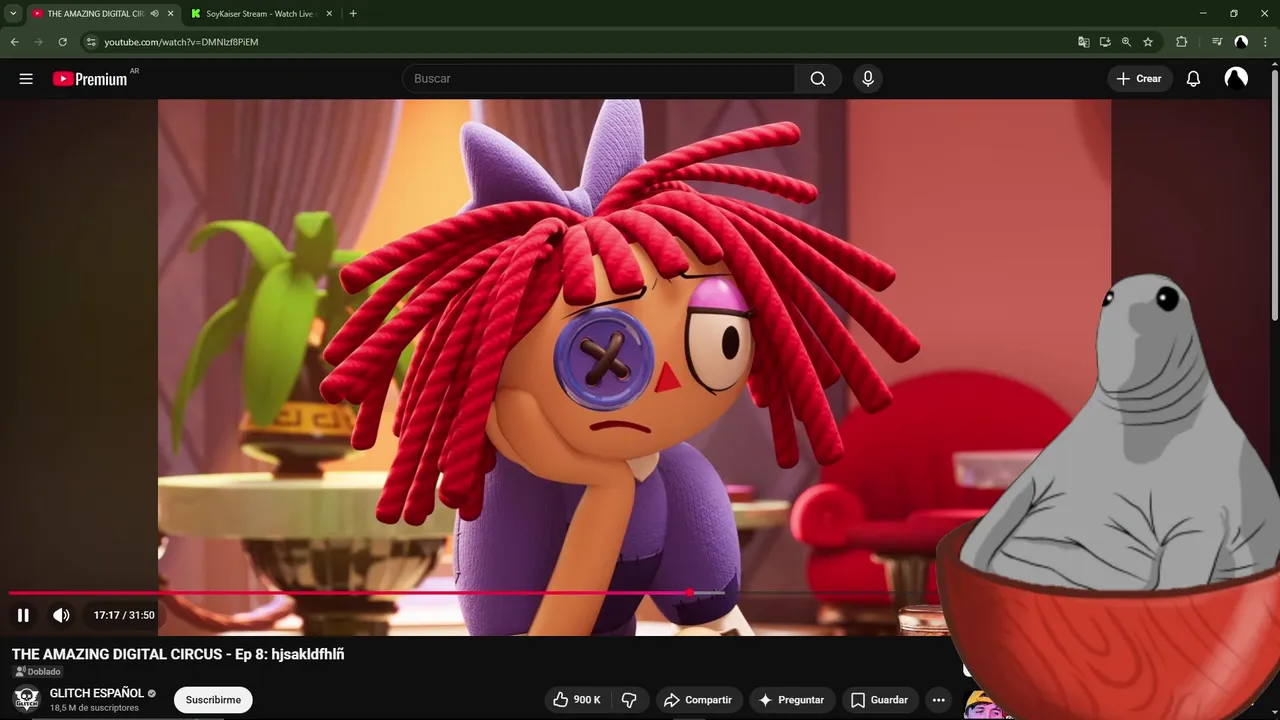Go to YouTube Premium home logo
Screen dimensions: 1280x720
91,79
